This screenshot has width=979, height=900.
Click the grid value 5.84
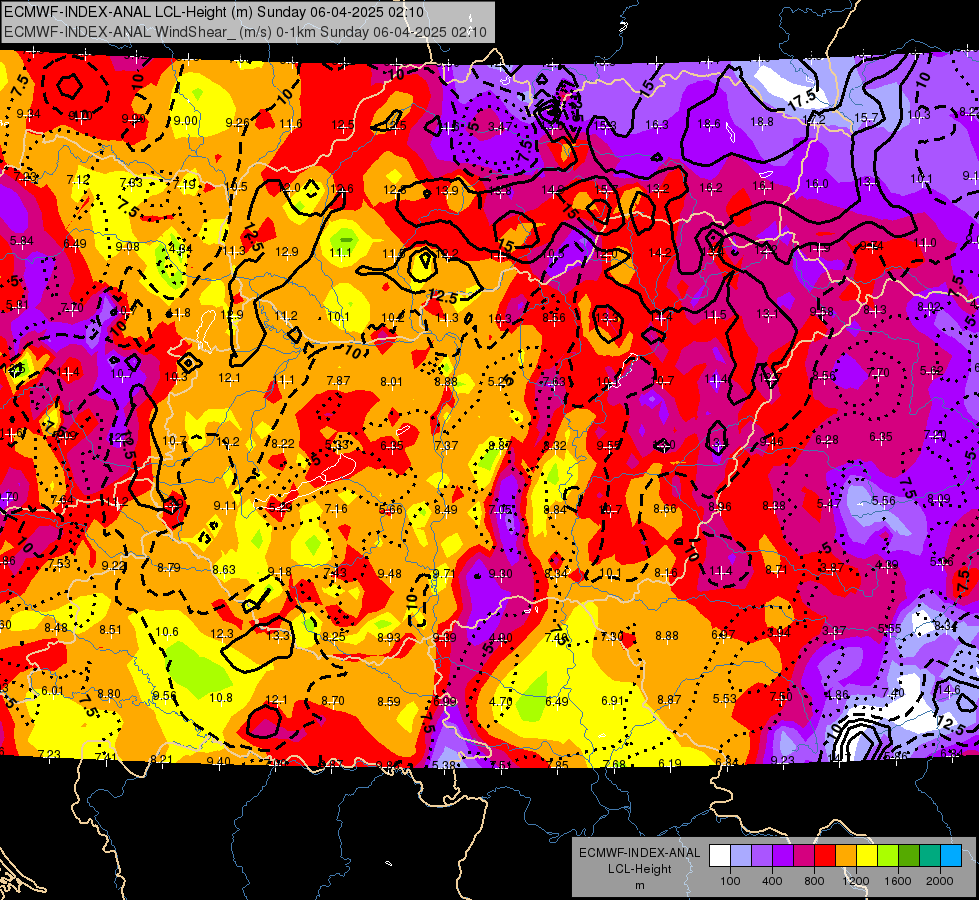pos(21,240)
